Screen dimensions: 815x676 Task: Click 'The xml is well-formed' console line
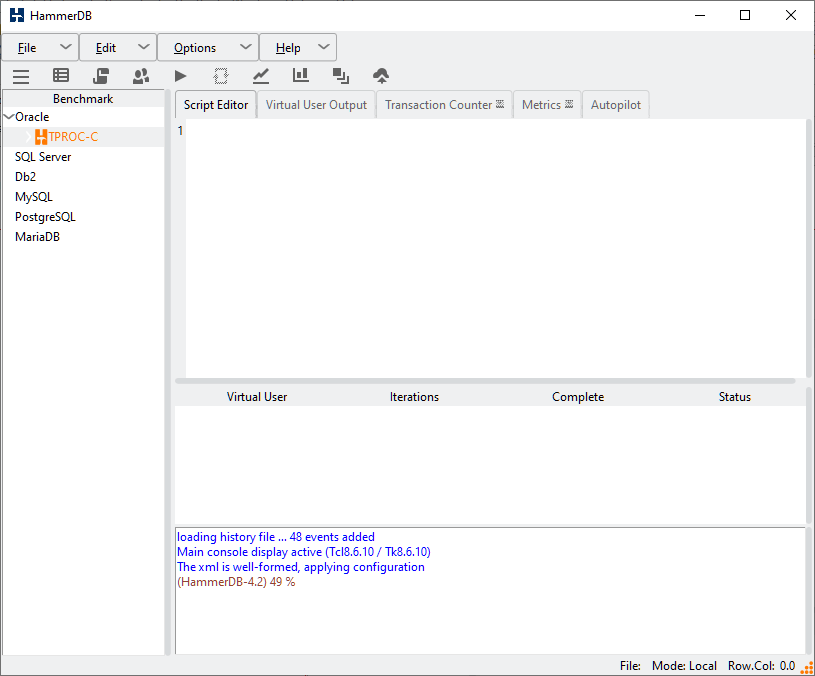[x=300, y=567]
